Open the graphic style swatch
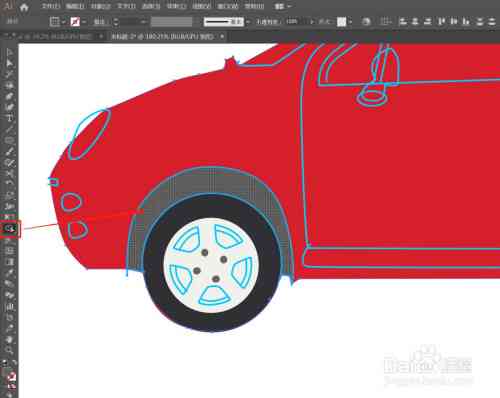The image size is (500, 398). click(342, 22)
